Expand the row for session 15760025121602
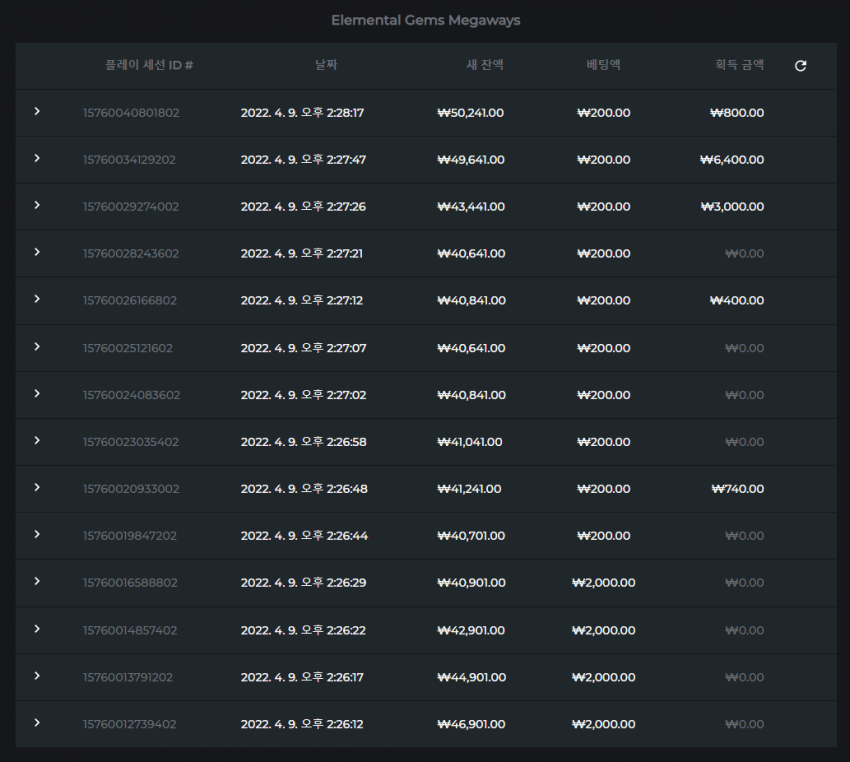 [x=37, y=346]
